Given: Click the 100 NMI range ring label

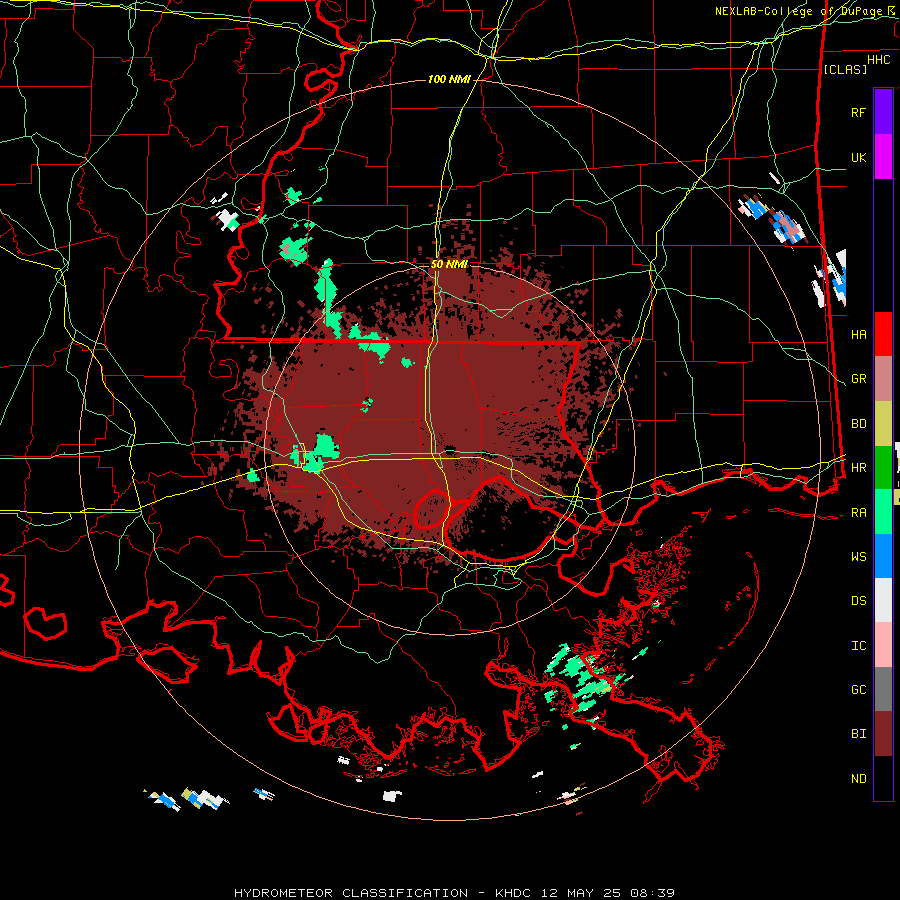Looking at the screenshot, I should coord(449,79).
